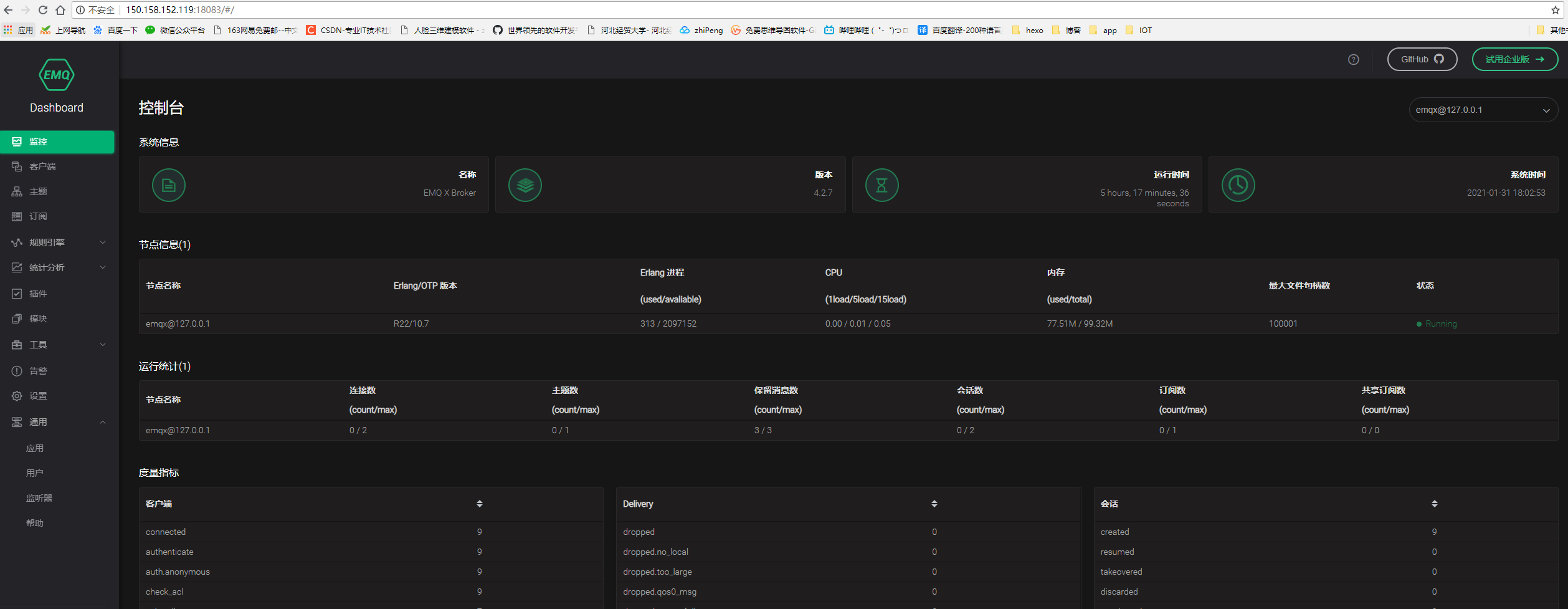Reload the page with refresh icon

[43, 10]
